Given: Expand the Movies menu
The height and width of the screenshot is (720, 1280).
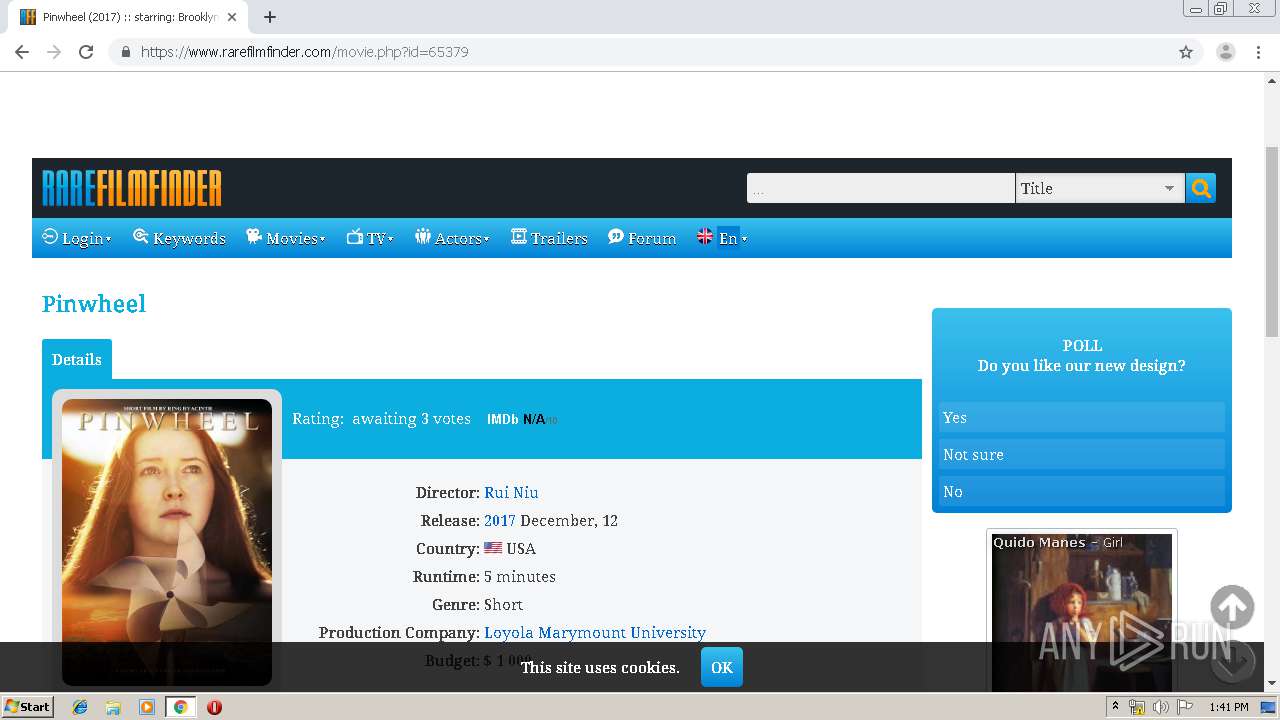Looking at the screenshot, I should click(286, 238).
